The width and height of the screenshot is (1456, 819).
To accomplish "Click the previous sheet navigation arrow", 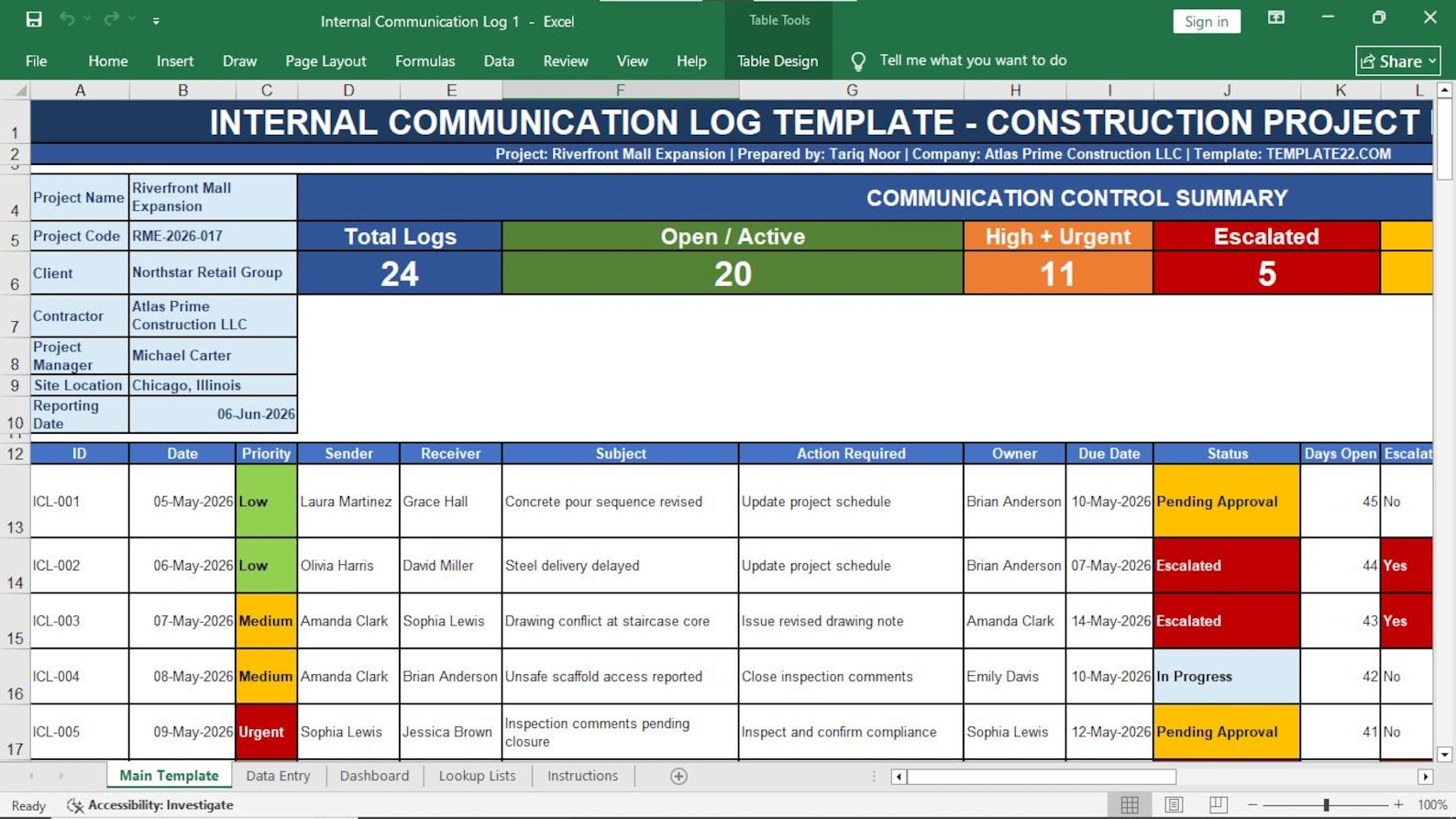I will click(31, 776).
